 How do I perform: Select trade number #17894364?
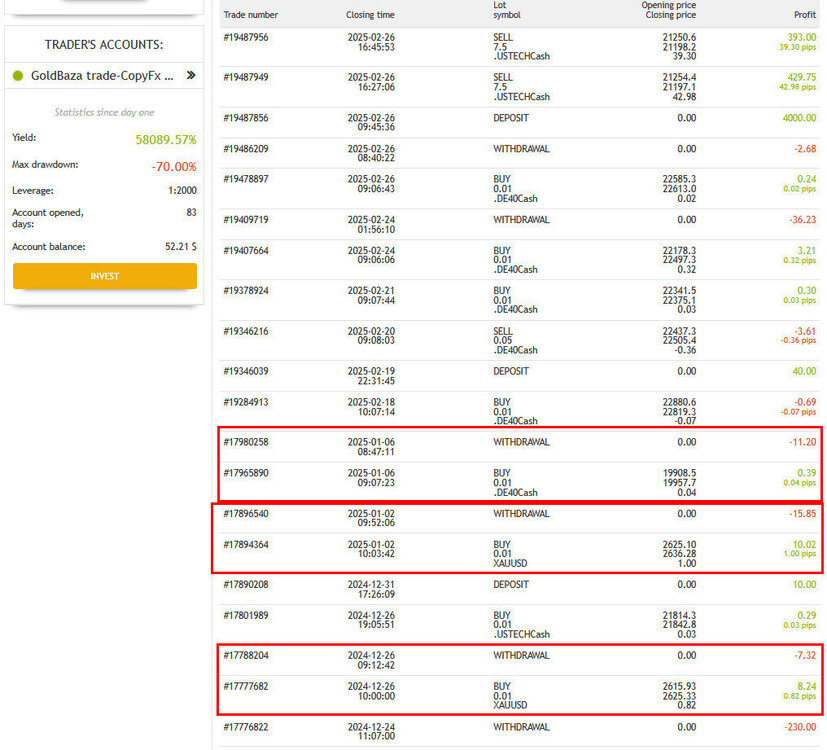click(246, 545)
